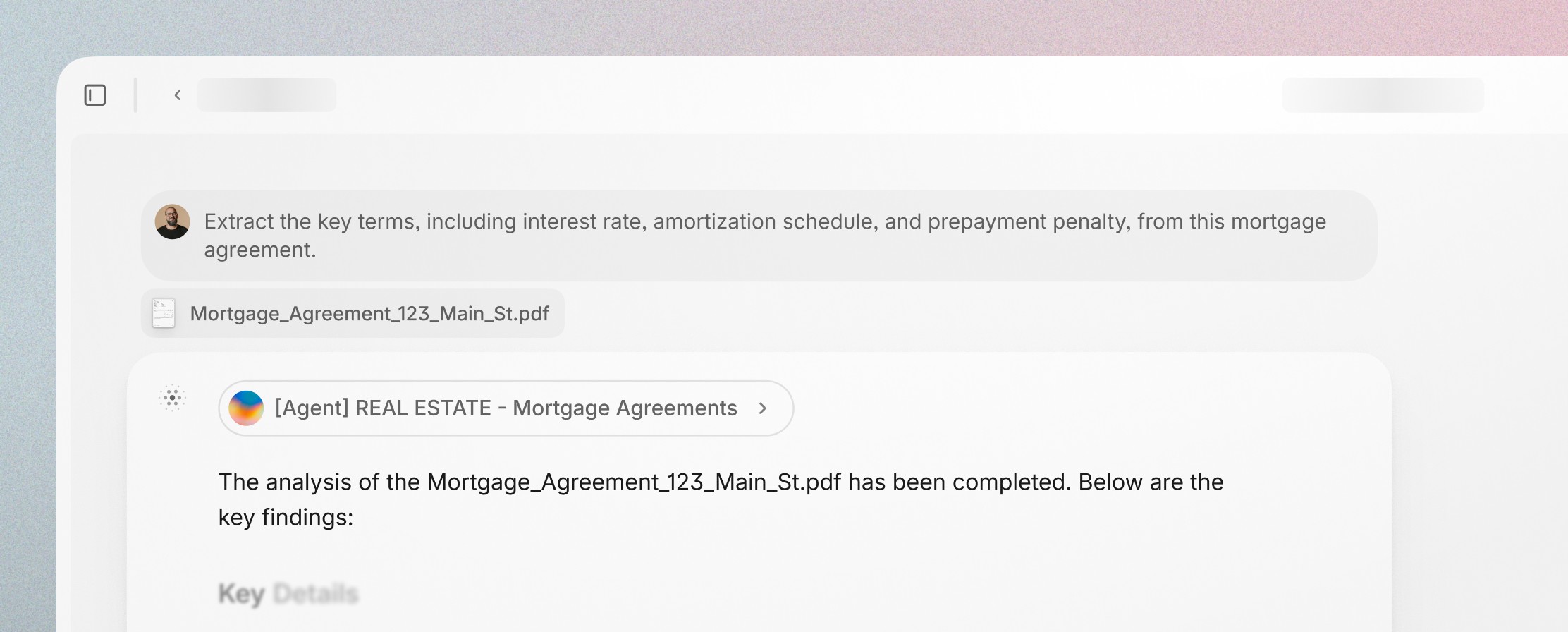Click the blurred button placeholder at top right
Viewport: 1568px width, 632px height.
[x=1383, y=95]
